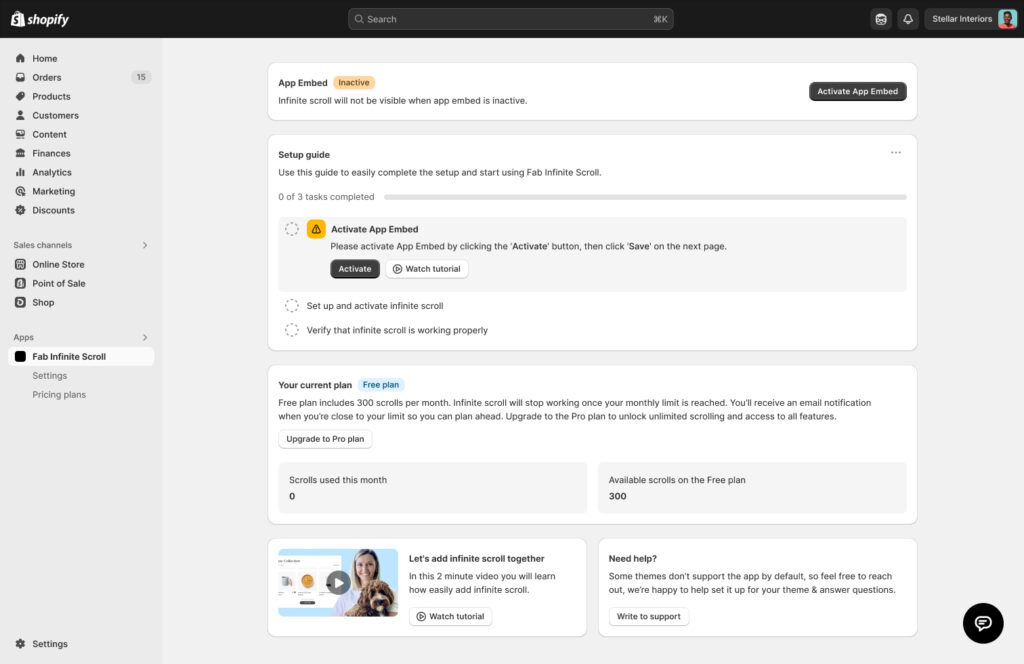Open the Stellar Interiors account menu
The height and width of the screenshot is (664, 1024).
(x=971, y=19)
